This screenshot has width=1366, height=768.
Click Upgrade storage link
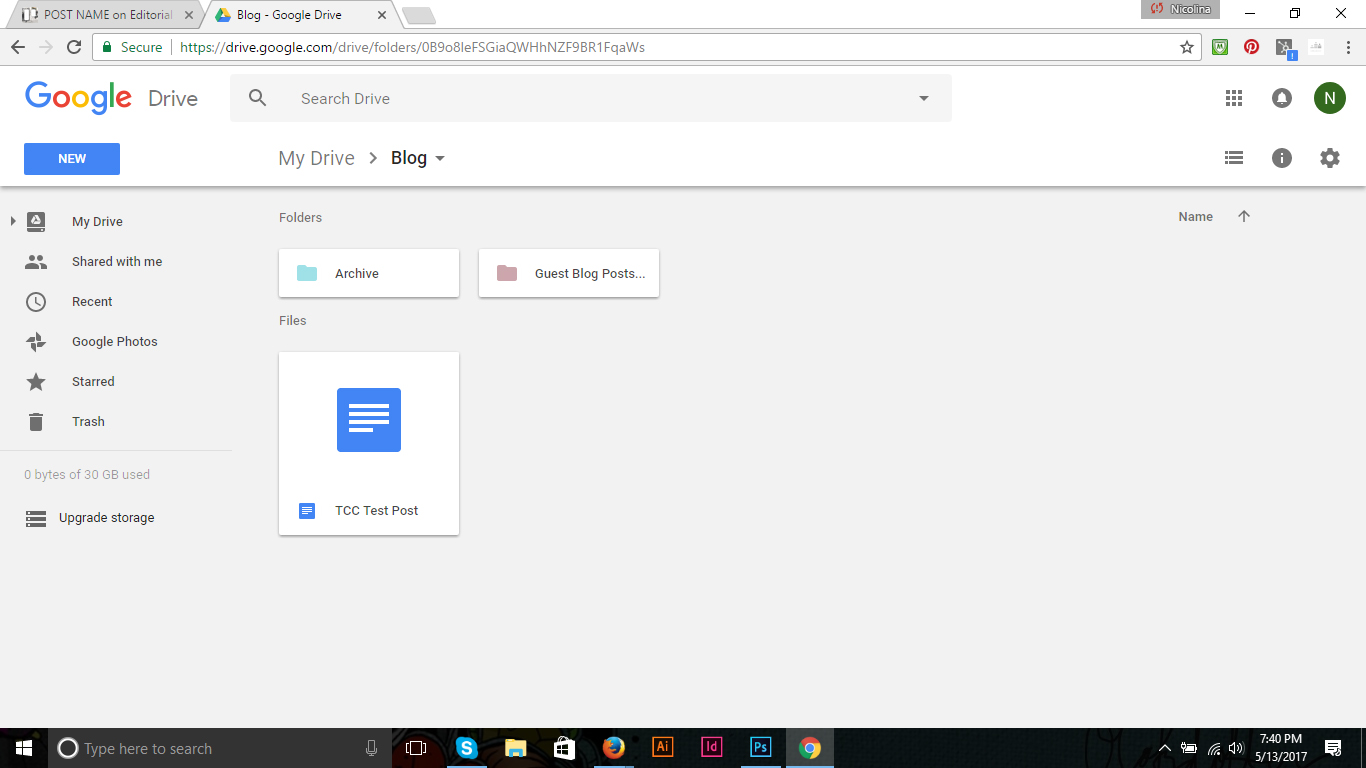(x=106, y=518)
